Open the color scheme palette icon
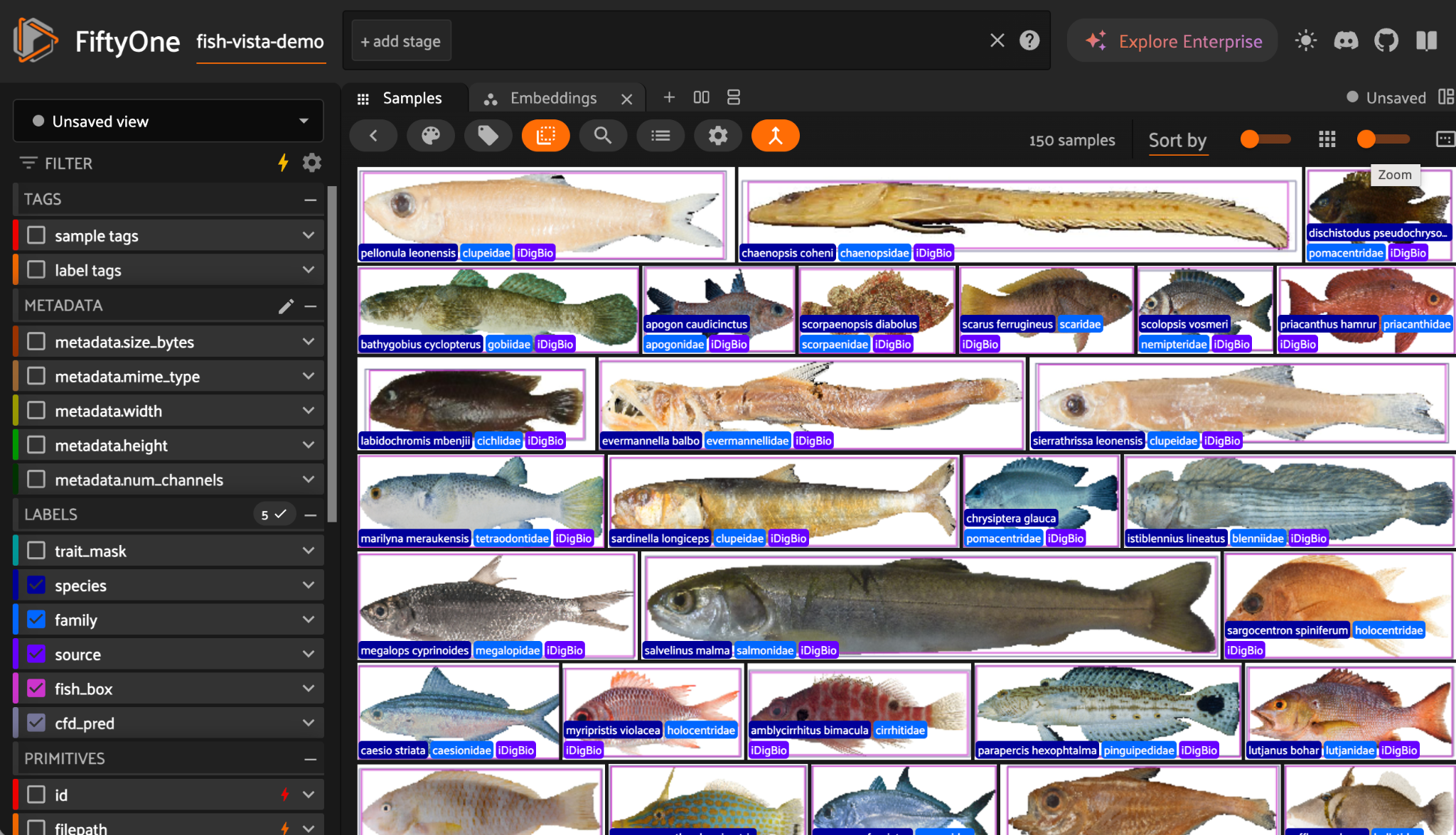 pos(431,136)
